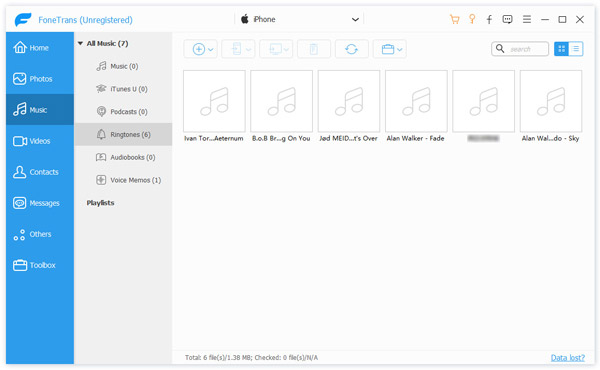This screenshot has width=600, height=370.
Task: Open Messages section
Action: tap(40, 203)
